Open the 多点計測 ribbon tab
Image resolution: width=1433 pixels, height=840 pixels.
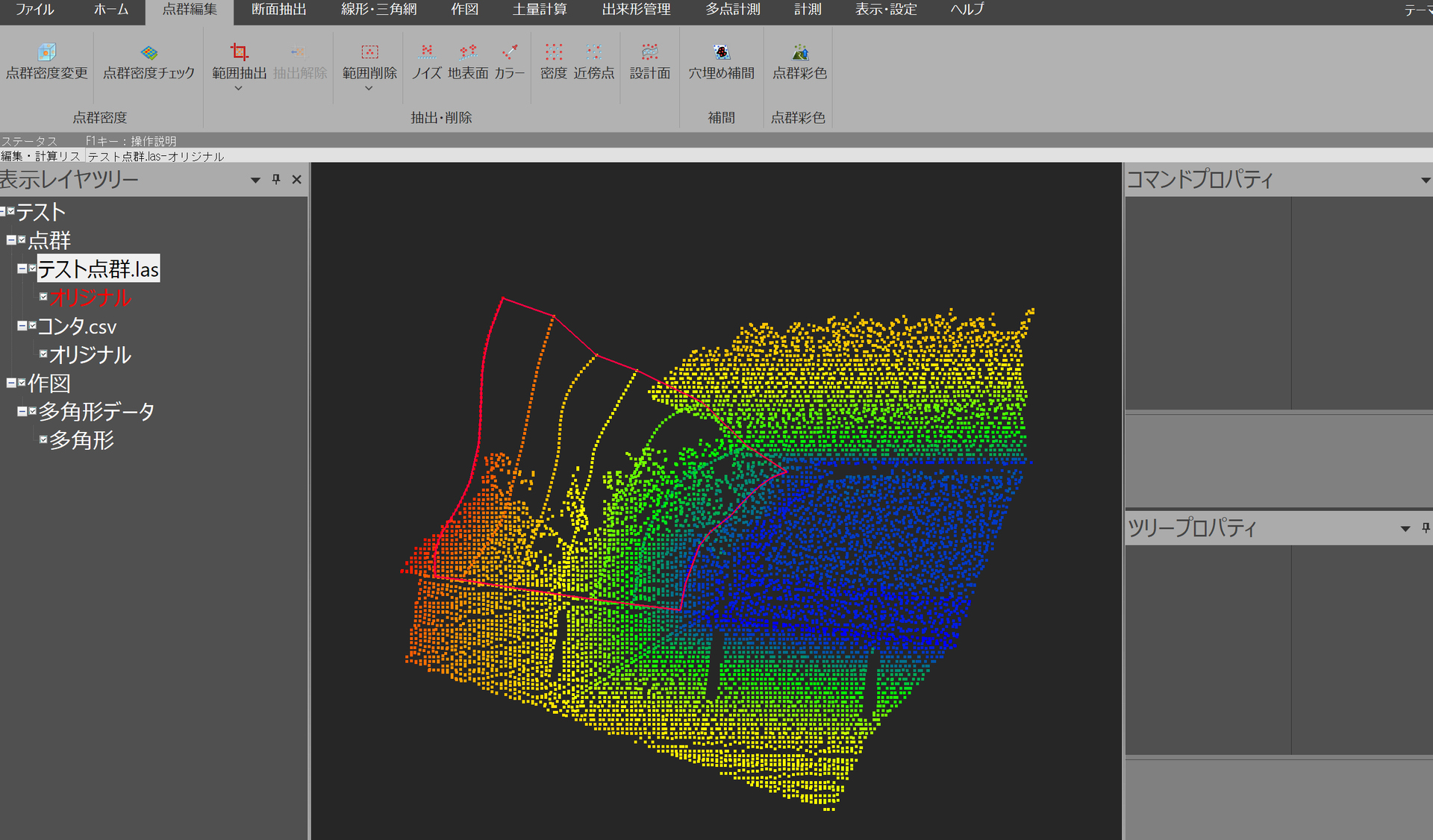[x=733, y=10]
